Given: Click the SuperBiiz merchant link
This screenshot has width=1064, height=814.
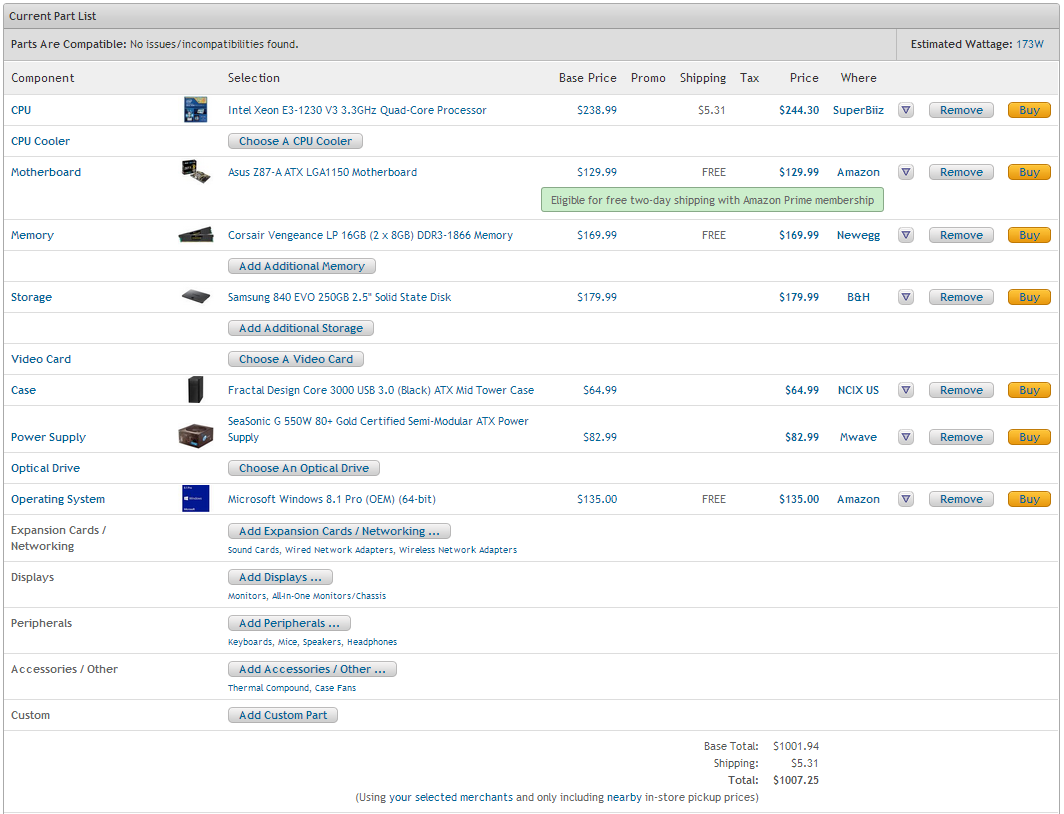Looking at the screenshot, I should point(858,110).
